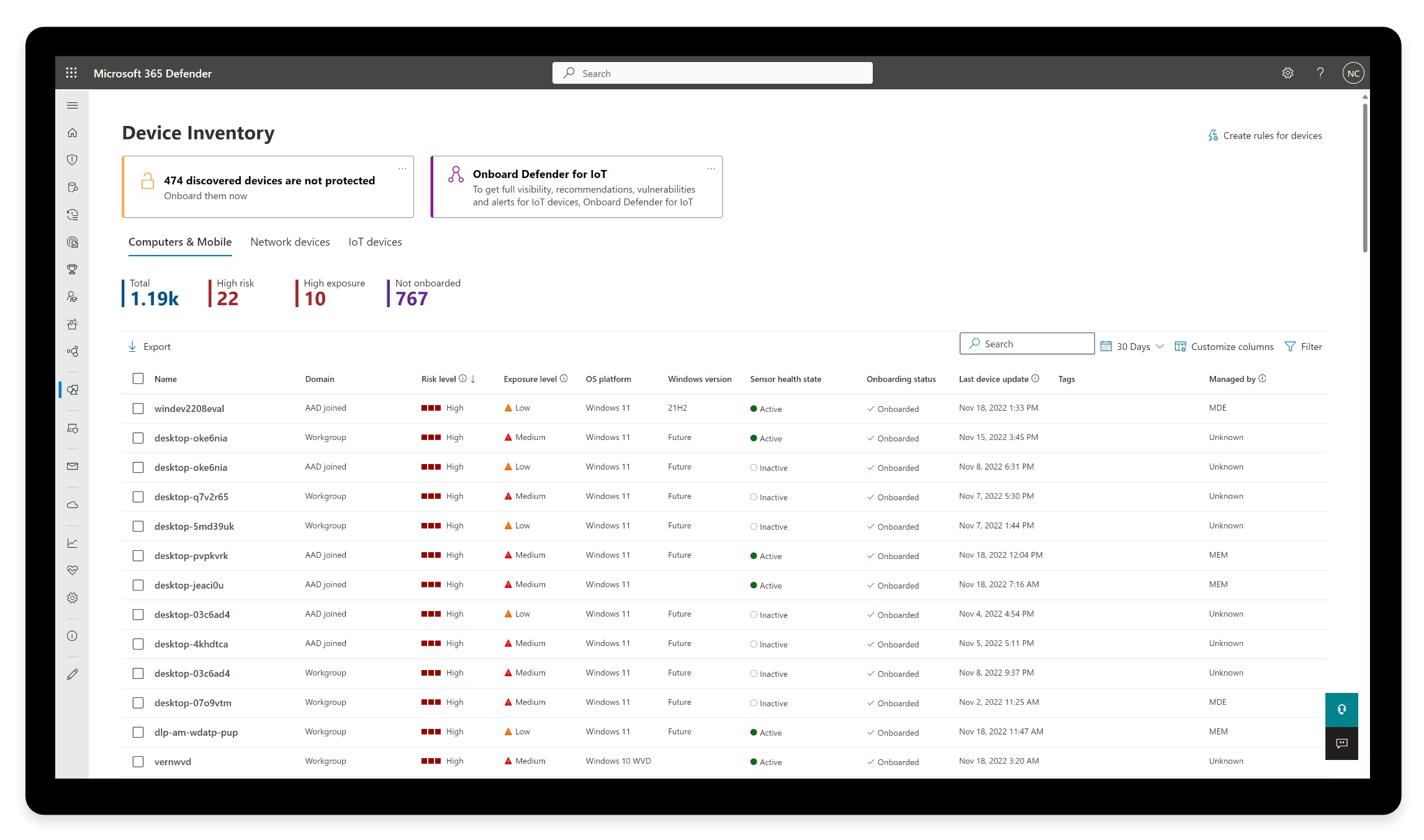Open the Secure score trophy icon

pyautogui.click(x=73, y=269)
